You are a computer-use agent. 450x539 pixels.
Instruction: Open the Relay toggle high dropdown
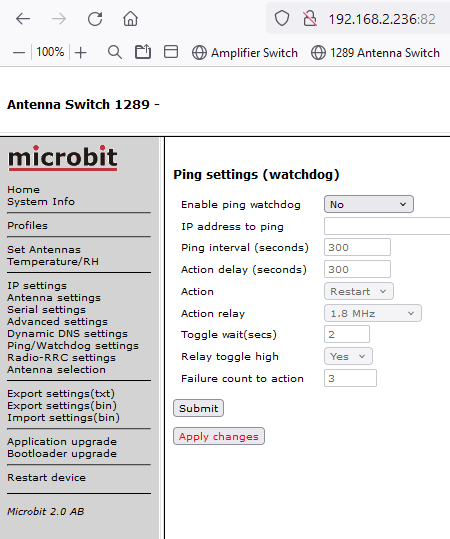[x=348, y=356]
